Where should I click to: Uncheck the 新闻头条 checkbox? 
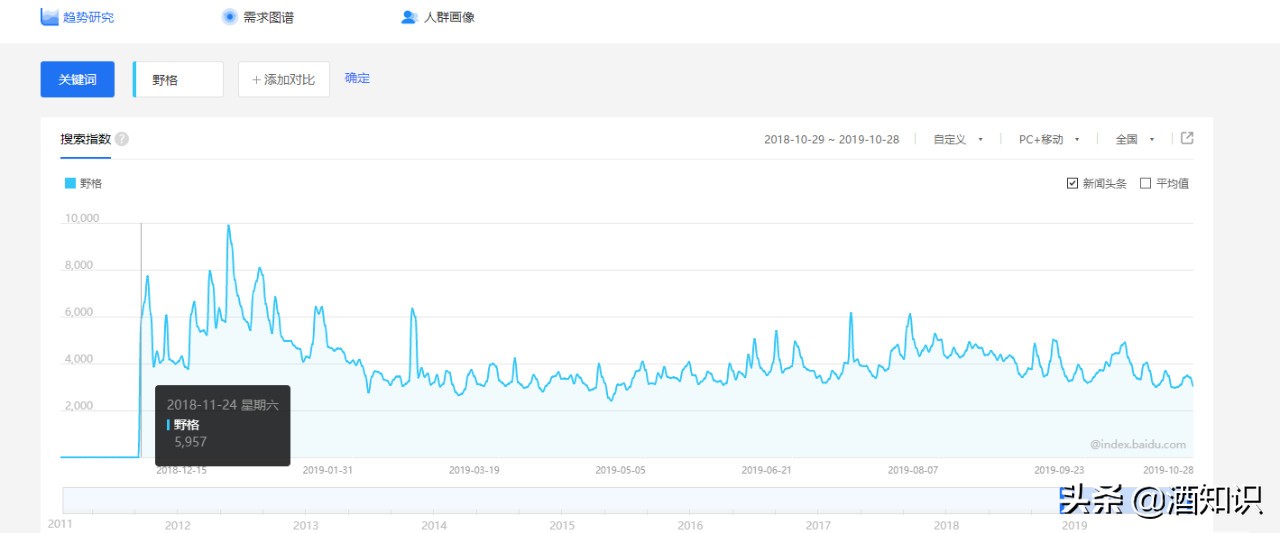click(x=1072, y=183)
